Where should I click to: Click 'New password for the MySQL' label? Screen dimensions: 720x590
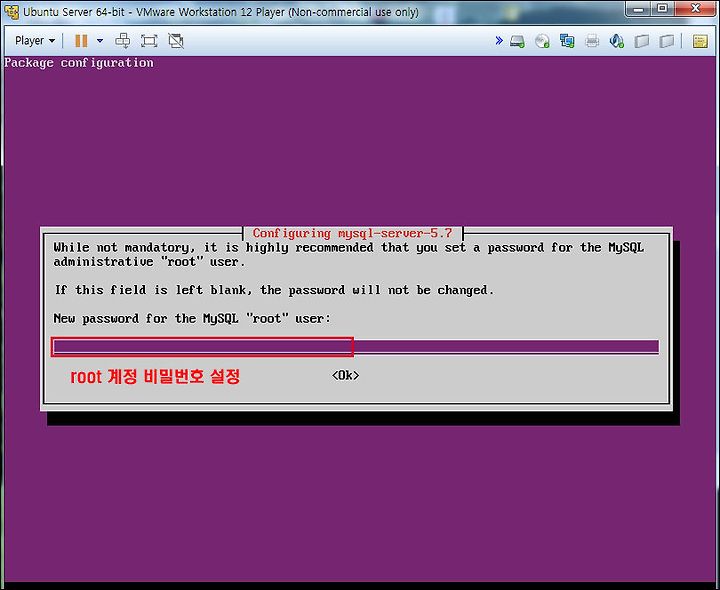[192, 319]
